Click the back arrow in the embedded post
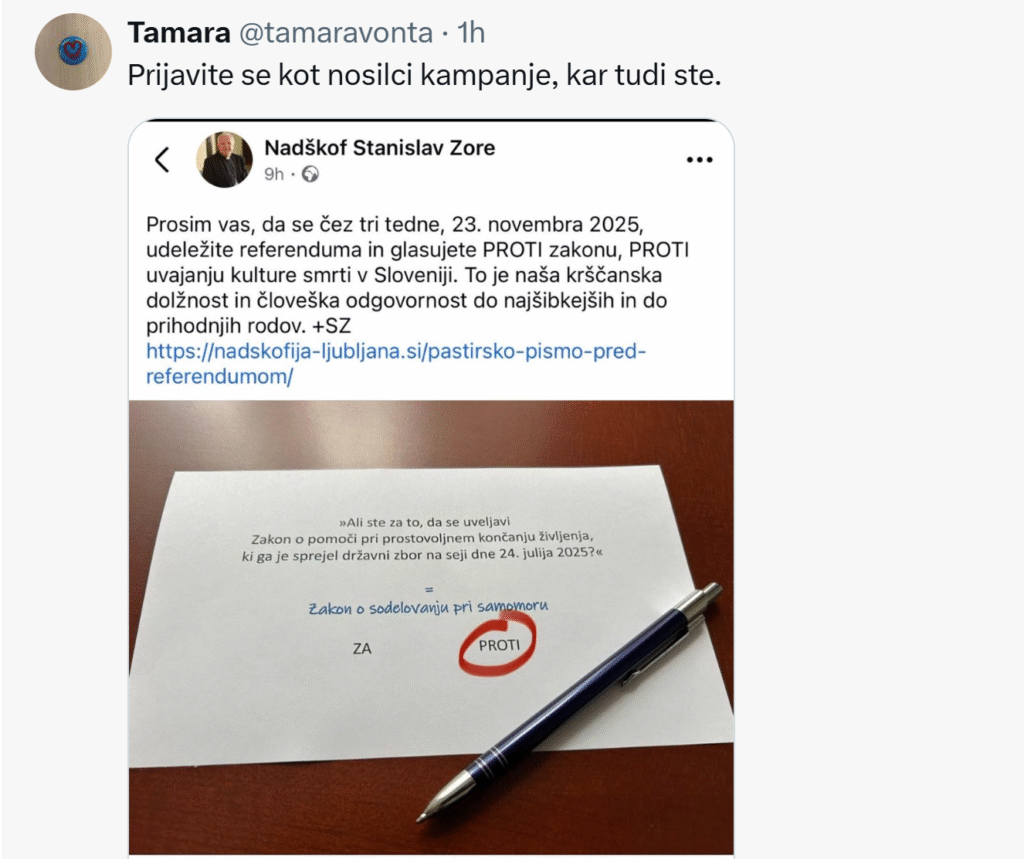The width and height of the screenshot is (1024, 859). [162, 159]
